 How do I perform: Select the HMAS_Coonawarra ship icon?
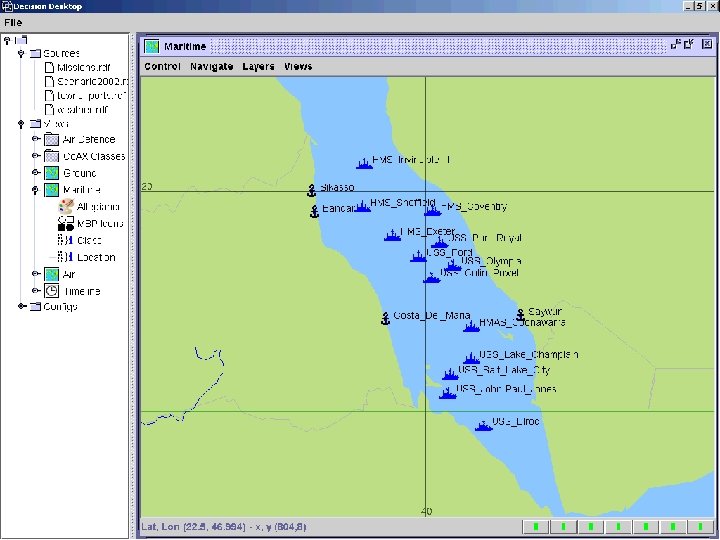coord(472,326)
